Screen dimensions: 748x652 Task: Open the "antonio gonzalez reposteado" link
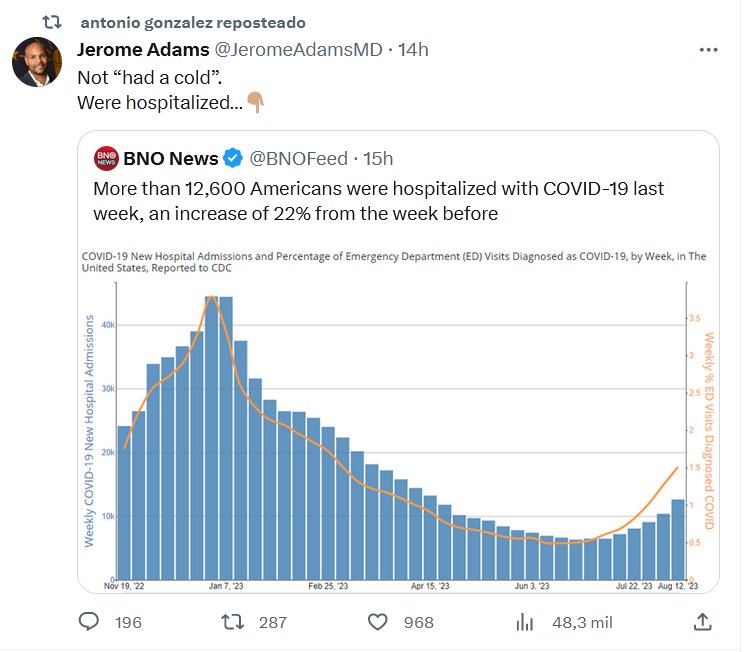pyautogui.click(x=192, y=22)
